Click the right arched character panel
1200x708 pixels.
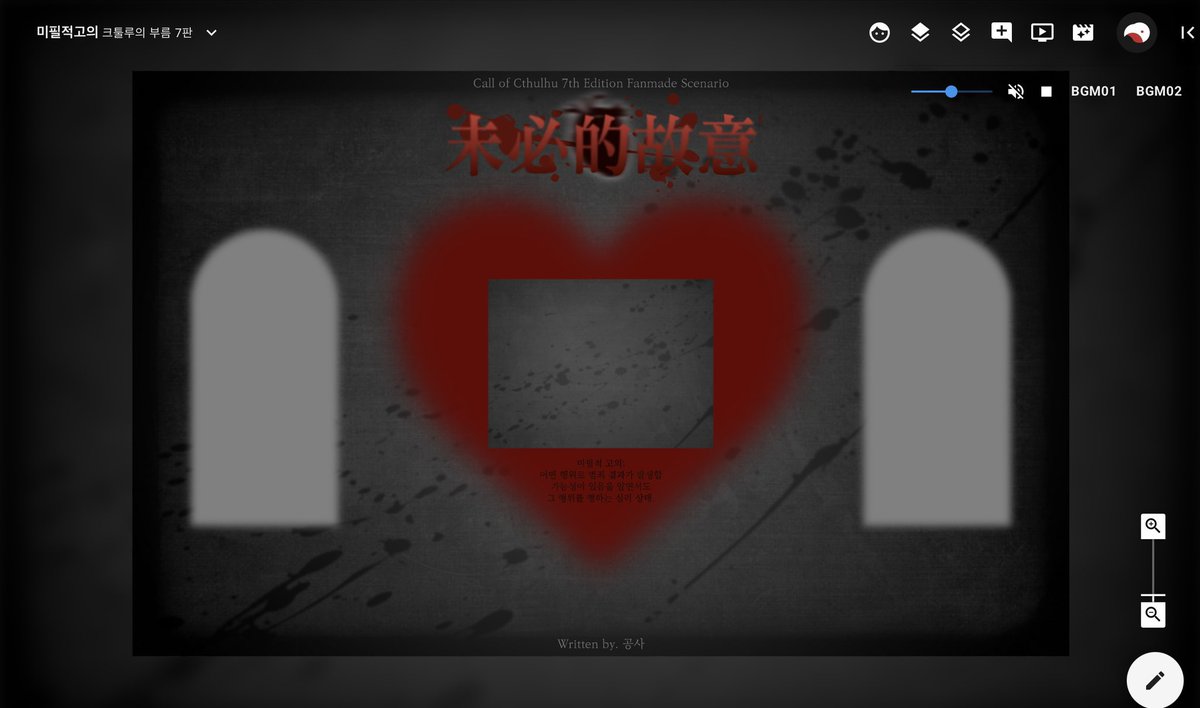pos(937,378)
